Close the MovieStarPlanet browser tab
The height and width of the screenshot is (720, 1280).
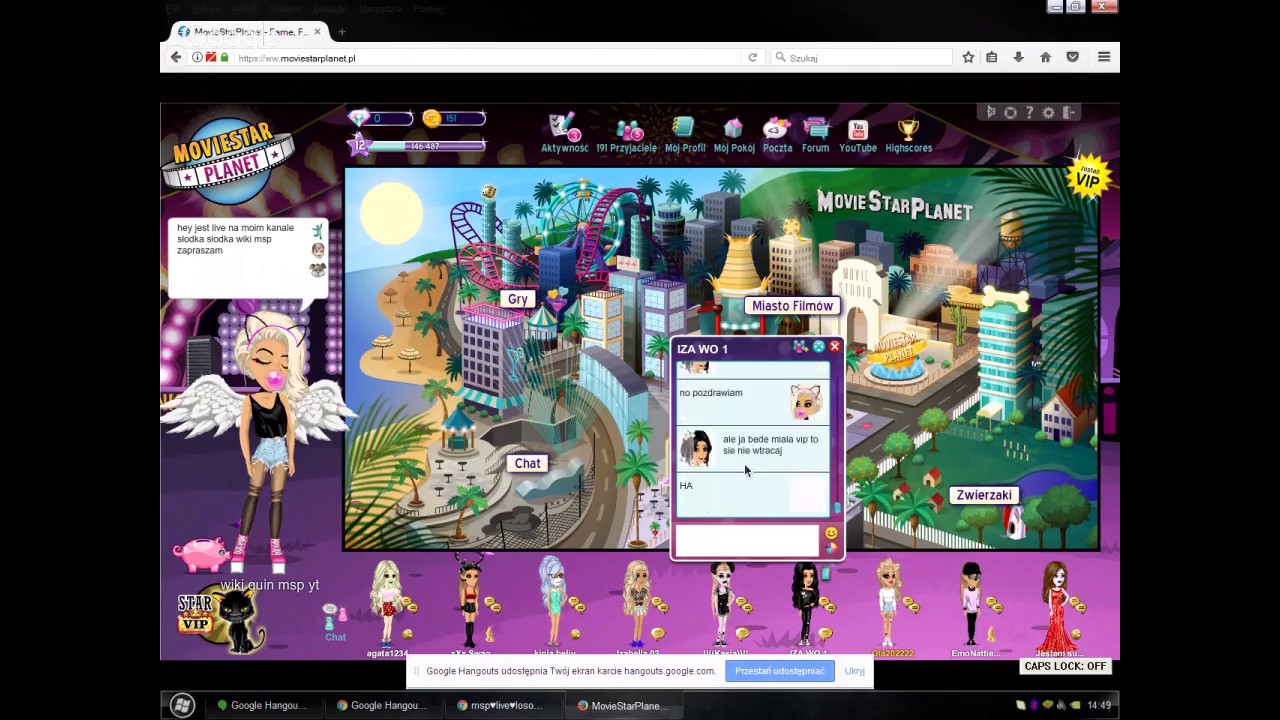coord(318,32)
